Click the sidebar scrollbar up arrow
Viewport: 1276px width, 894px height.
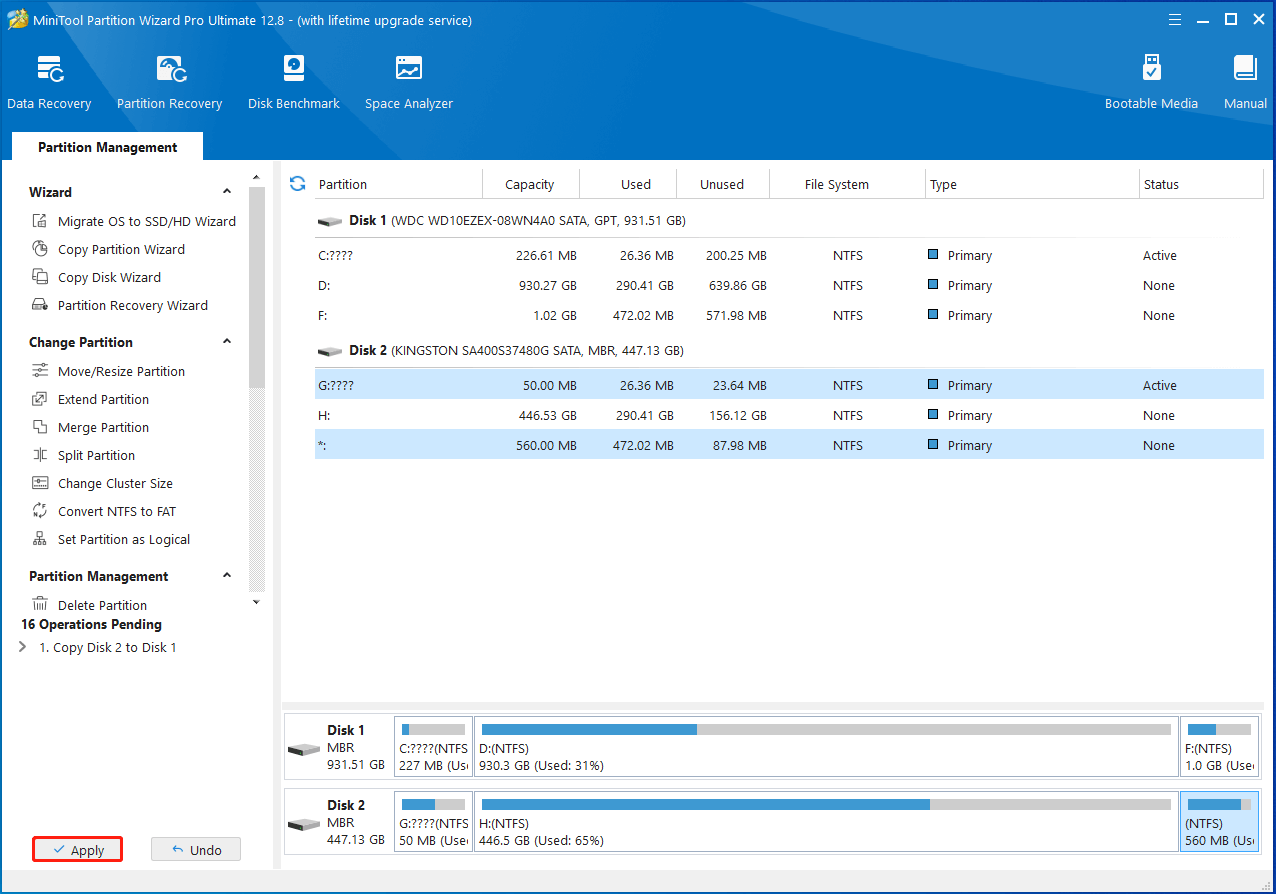(256, 178)
